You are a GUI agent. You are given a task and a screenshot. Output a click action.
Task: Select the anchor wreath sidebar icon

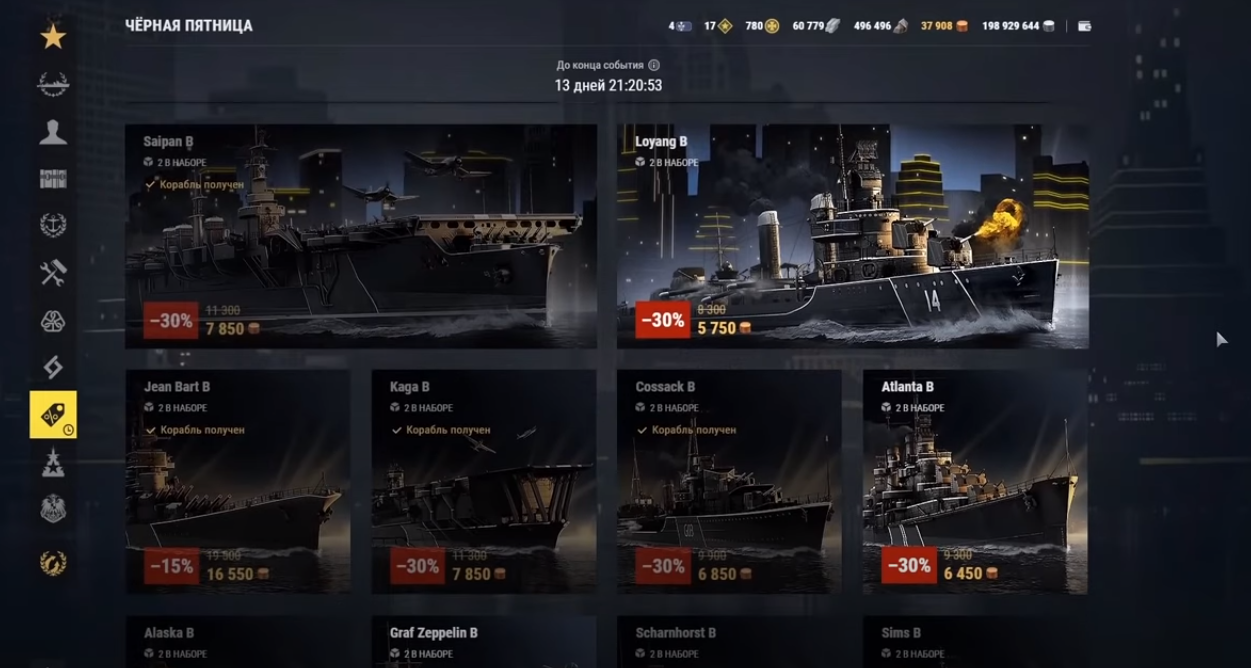coord(53,225)
